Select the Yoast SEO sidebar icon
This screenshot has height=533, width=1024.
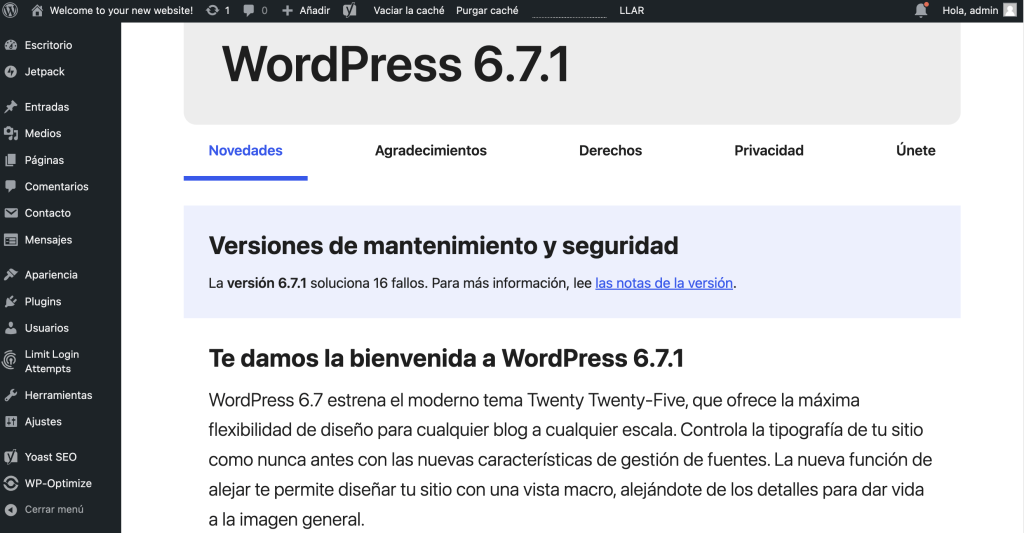[10, 457]
